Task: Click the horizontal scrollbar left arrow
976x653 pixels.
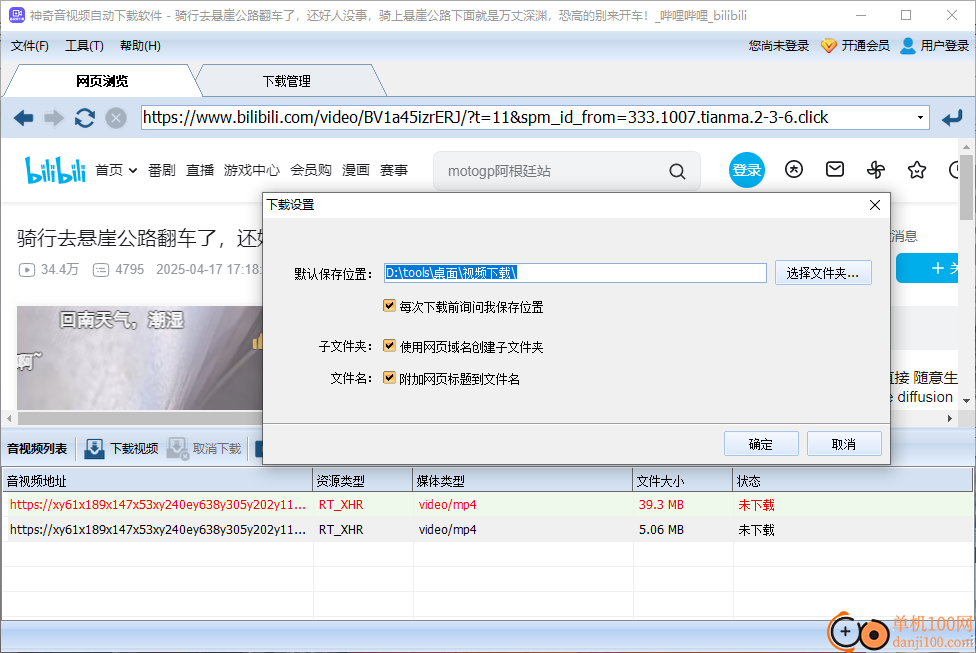Action: pyautogui.click(x=9, y=418)
